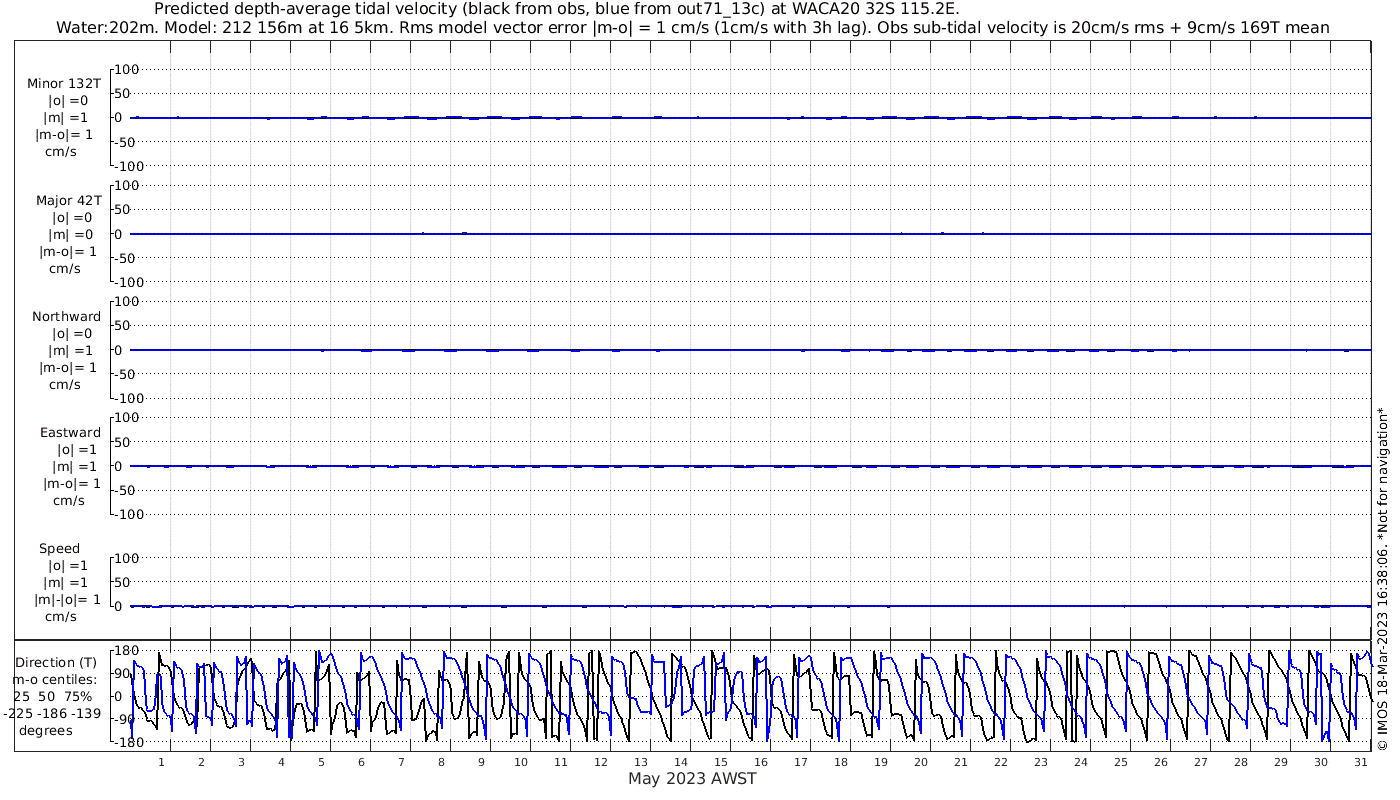The width and height of the screenshot is (1400, 800).
Task: Click the 'Speed' panel label
Action: 59,548
